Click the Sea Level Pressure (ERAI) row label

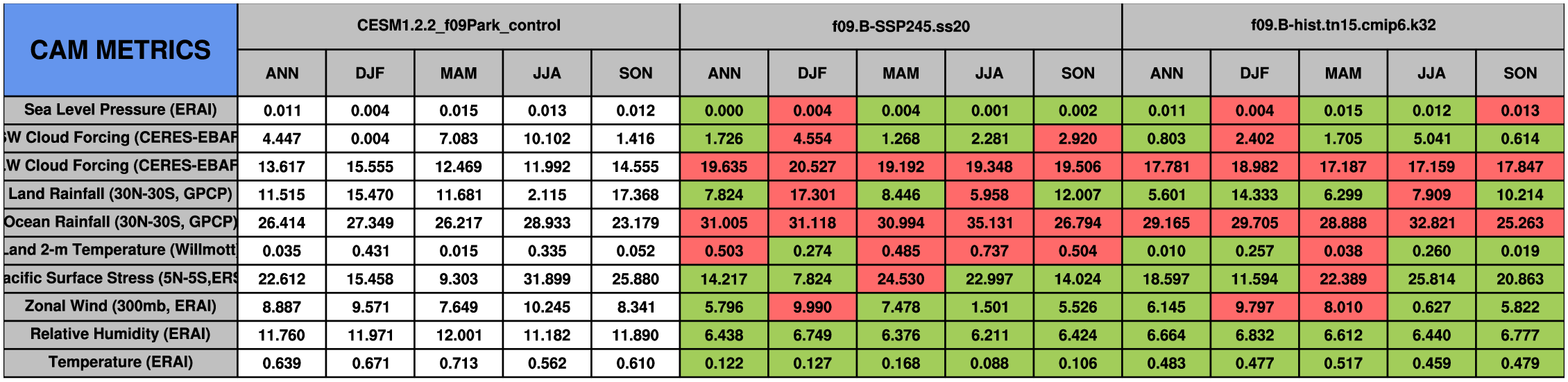pos(120,110)
